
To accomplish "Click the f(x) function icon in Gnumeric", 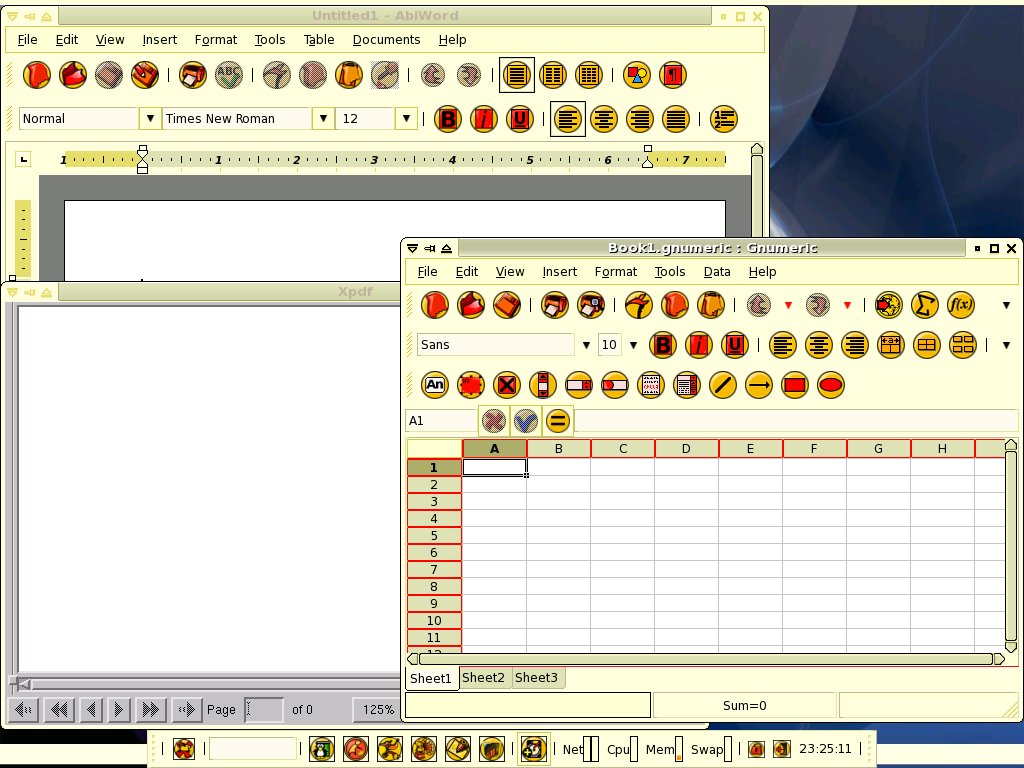I will 961,305.
